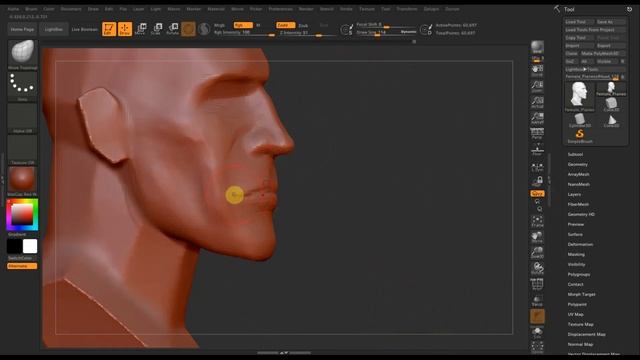Toggle the L.Sym local symmetry icon
This screenshot has width=640, height=360.
(x=537, y=167)
